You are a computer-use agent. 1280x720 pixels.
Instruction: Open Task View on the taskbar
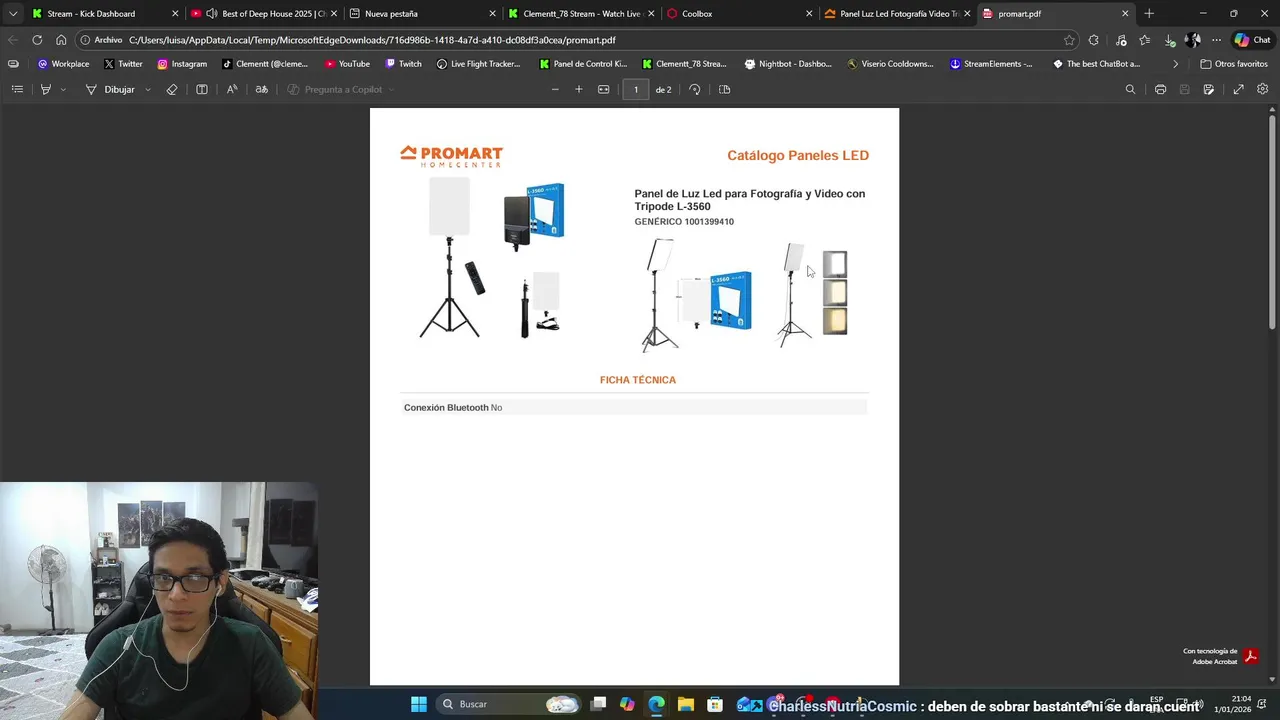[598, 704]
